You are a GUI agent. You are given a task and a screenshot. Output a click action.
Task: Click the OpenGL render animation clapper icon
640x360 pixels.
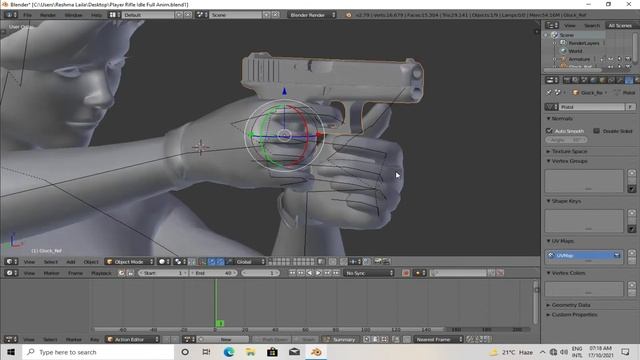[x=386, y=261]
